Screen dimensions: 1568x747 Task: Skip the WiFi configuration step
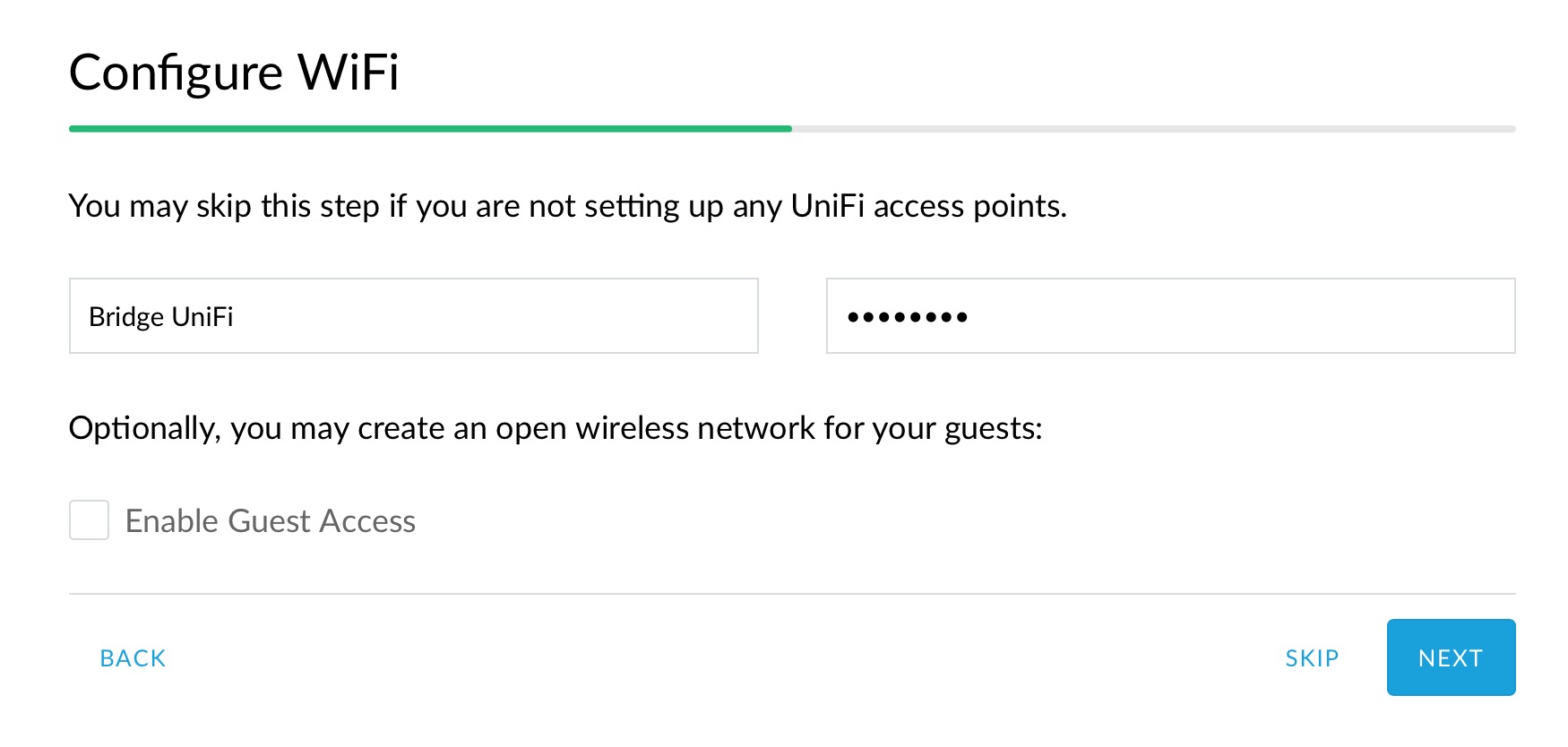[x=1311, y=658]
